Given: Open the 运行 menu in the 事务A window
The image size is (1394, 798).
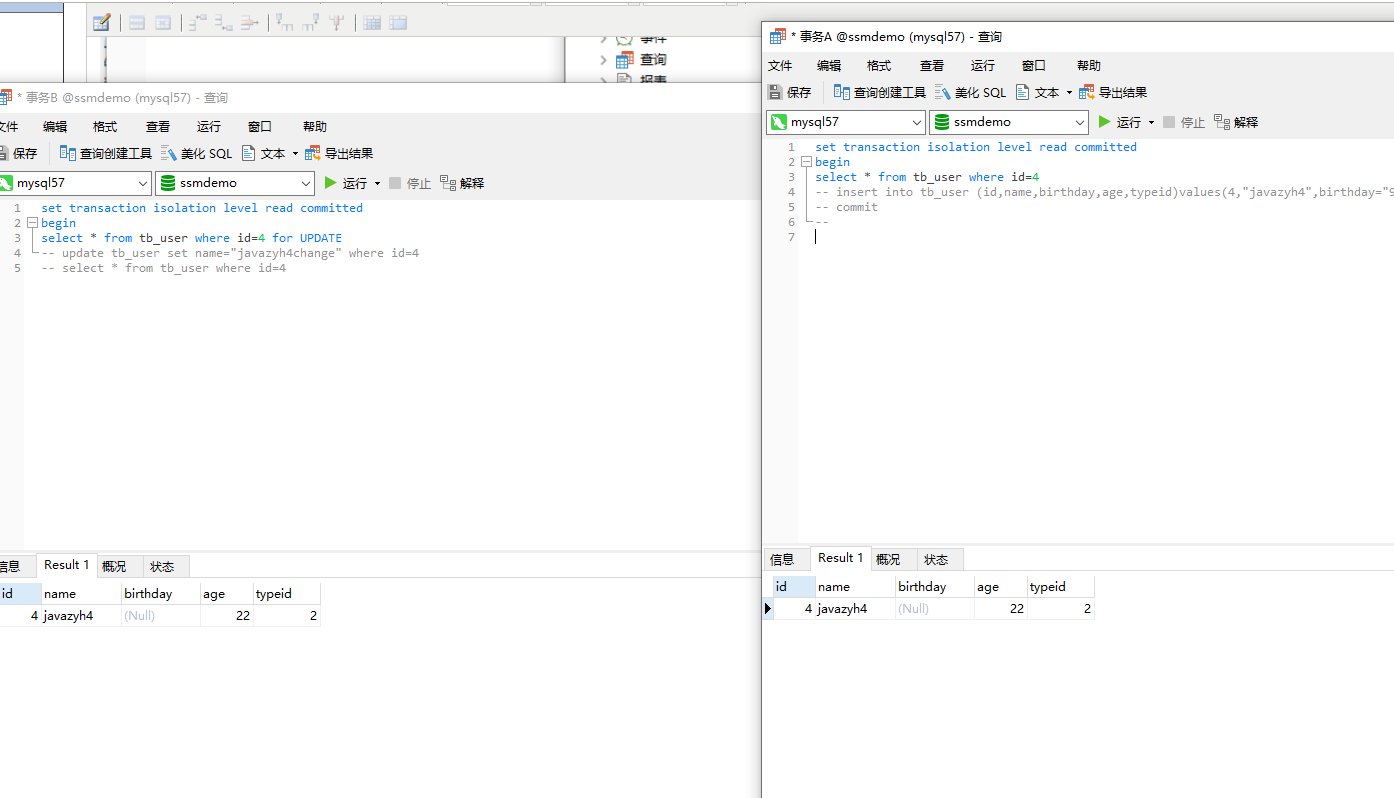Looking at the screenshot, I should coord(983,65).
